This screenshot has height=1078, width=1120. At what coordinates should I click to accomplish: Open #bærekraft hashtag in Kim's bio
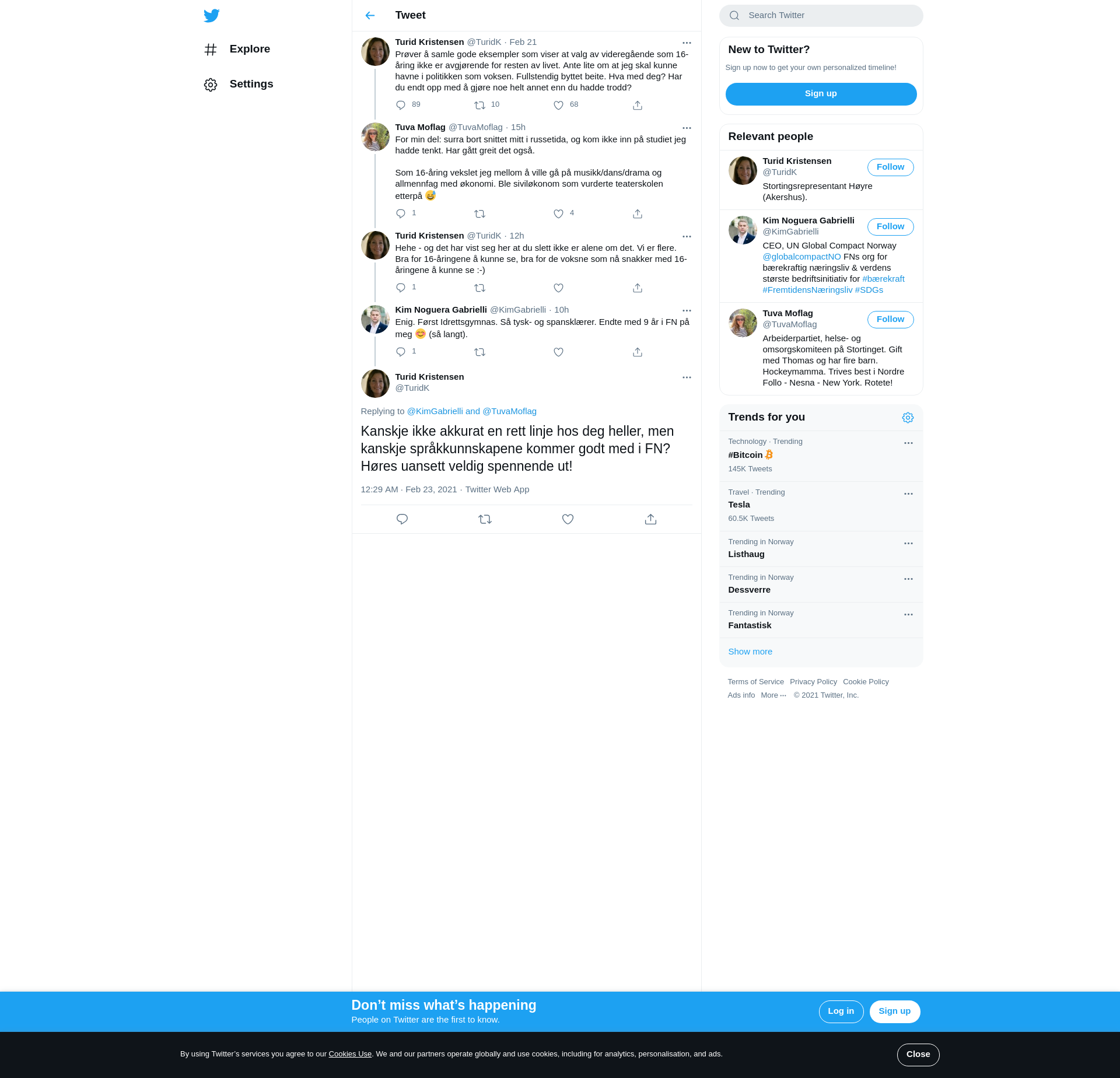coord(883,279)
